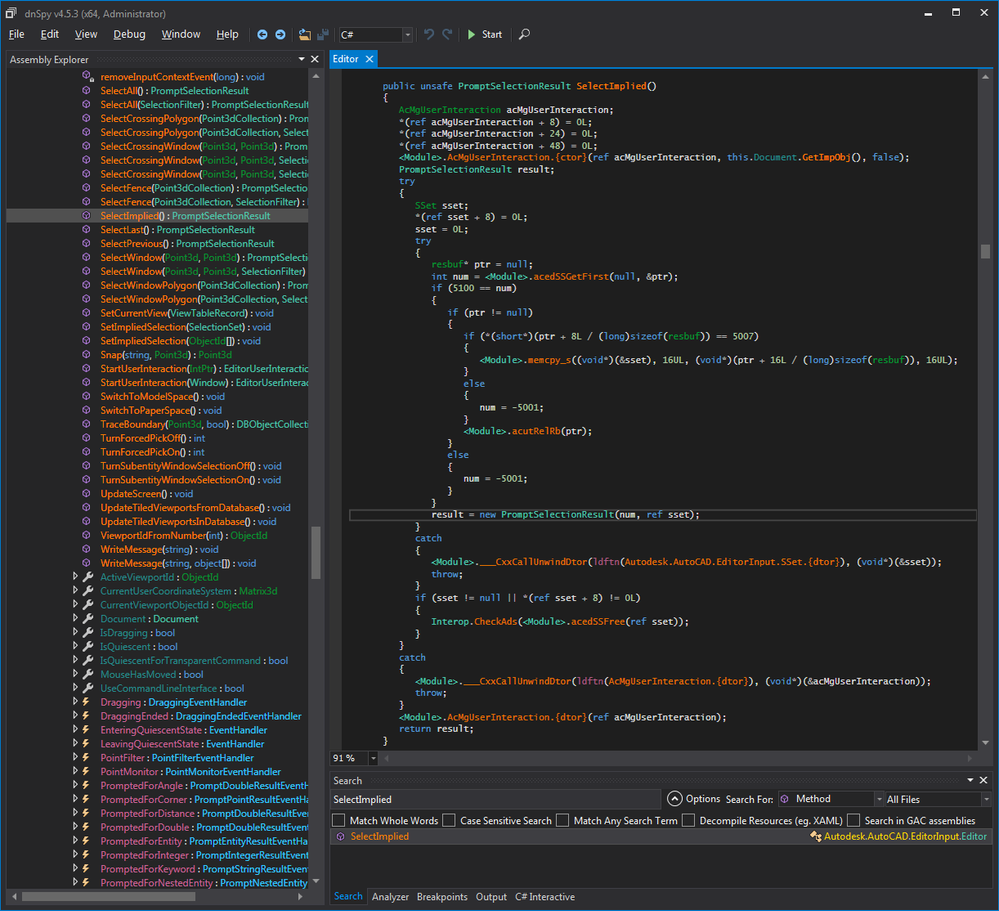Click the wrench property icon beside Document

click(89, 619)
